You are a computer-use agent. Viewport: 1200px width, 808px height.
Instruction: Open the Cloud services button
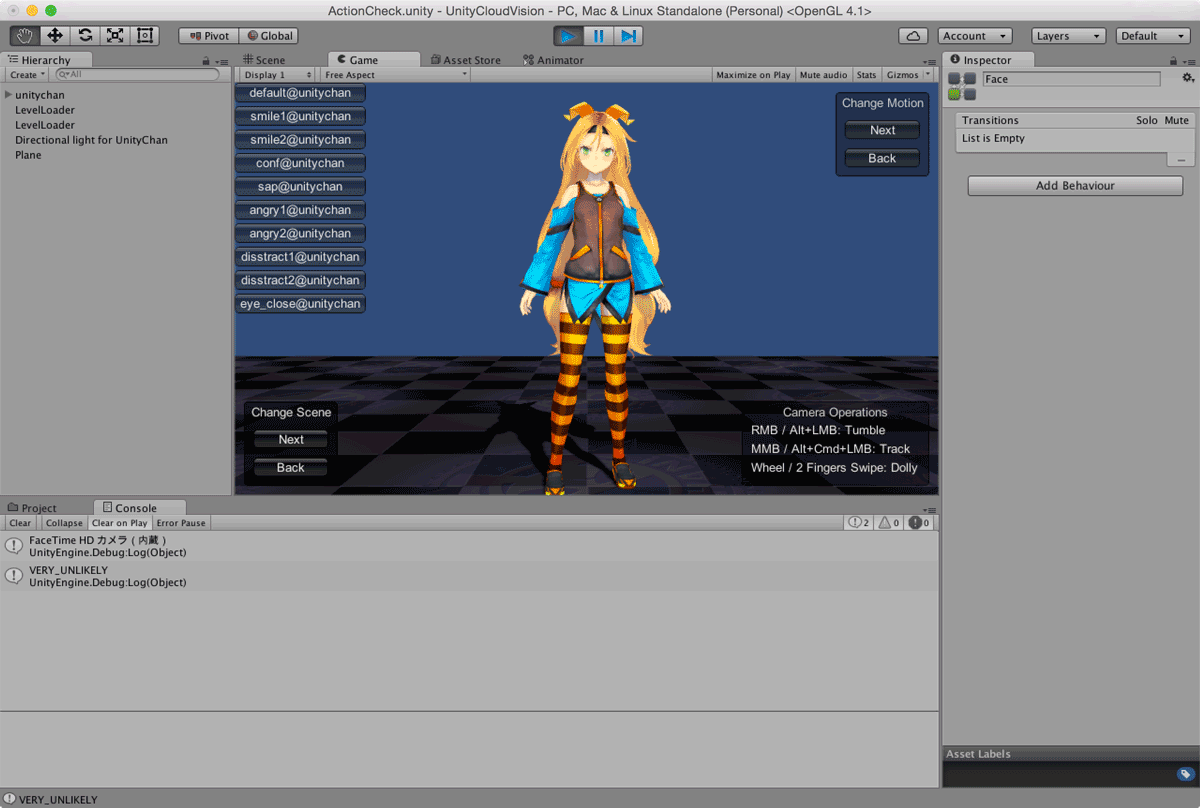coord(913,35)
